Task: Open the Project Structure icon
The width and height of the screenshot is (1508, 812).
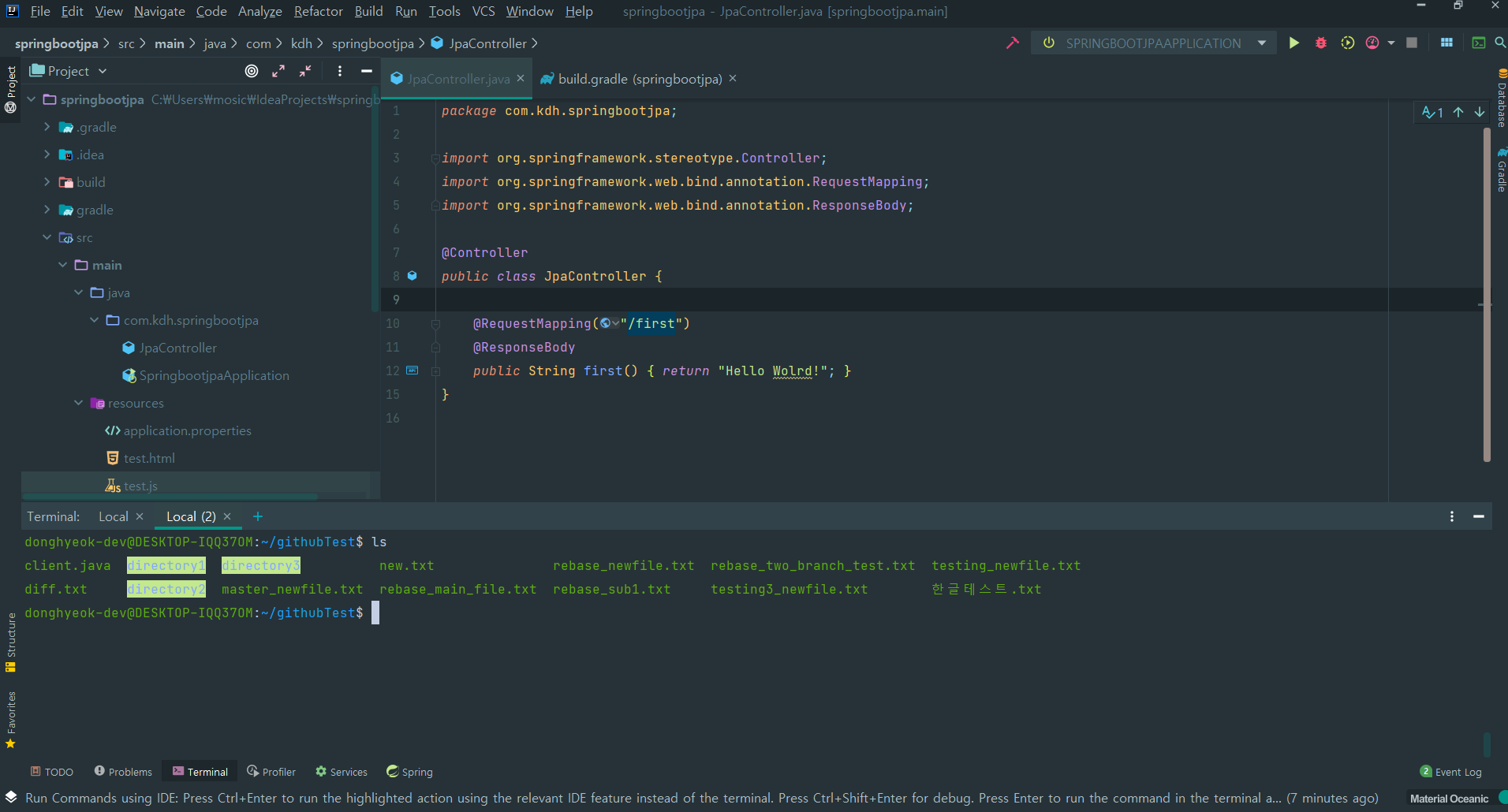Action: click(x=1446, y=43)
